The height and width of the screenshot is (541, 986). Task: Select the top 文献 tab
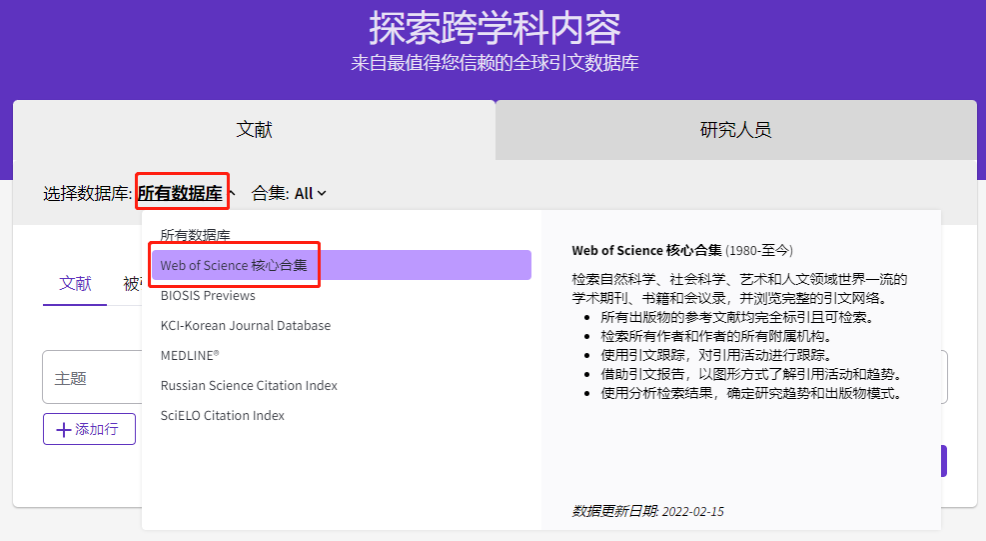point(254,130)
